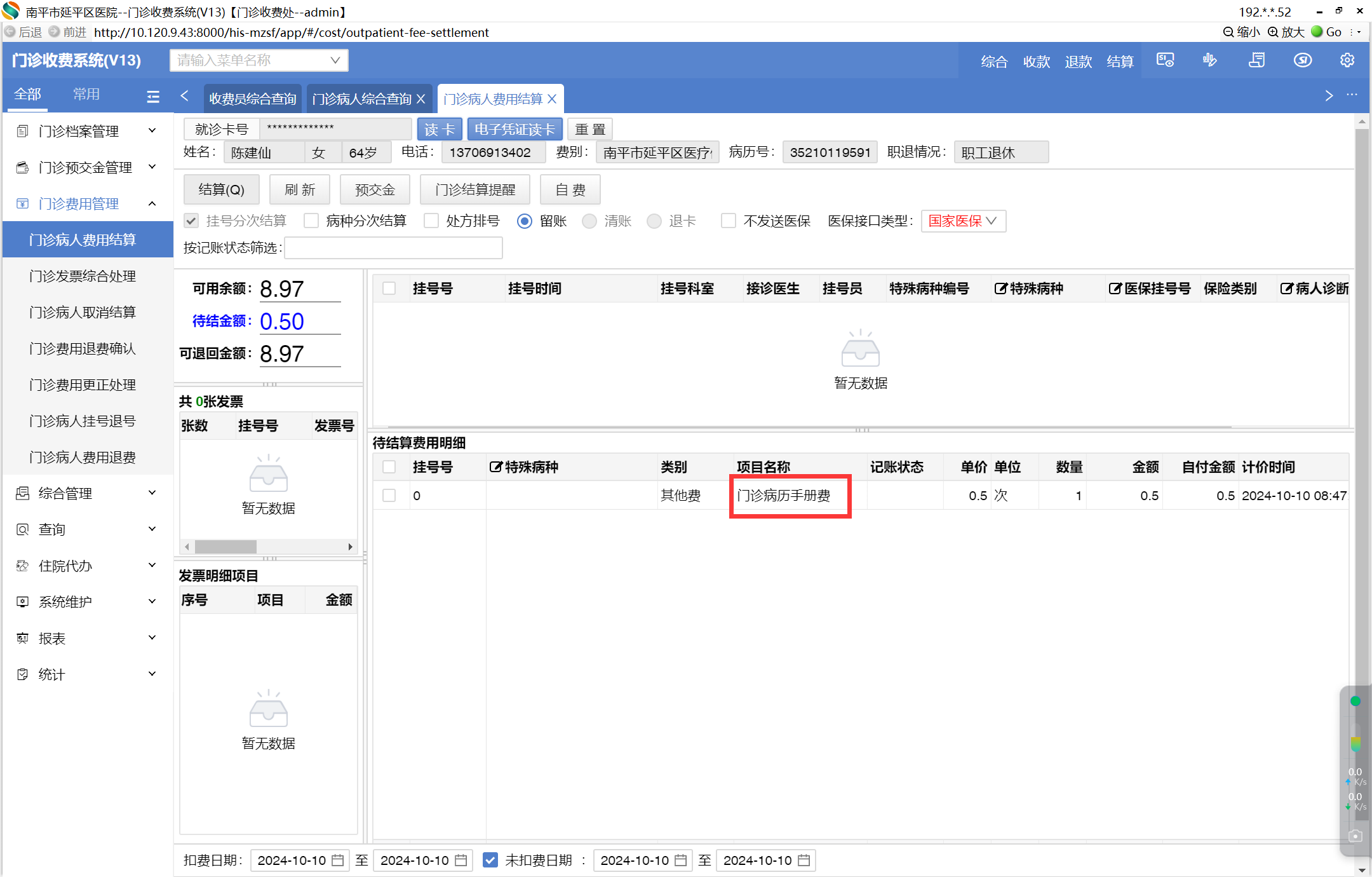Click the 按记账状态筛选 input field
The image size is (1372, 877).
click(x=393, y=248)
